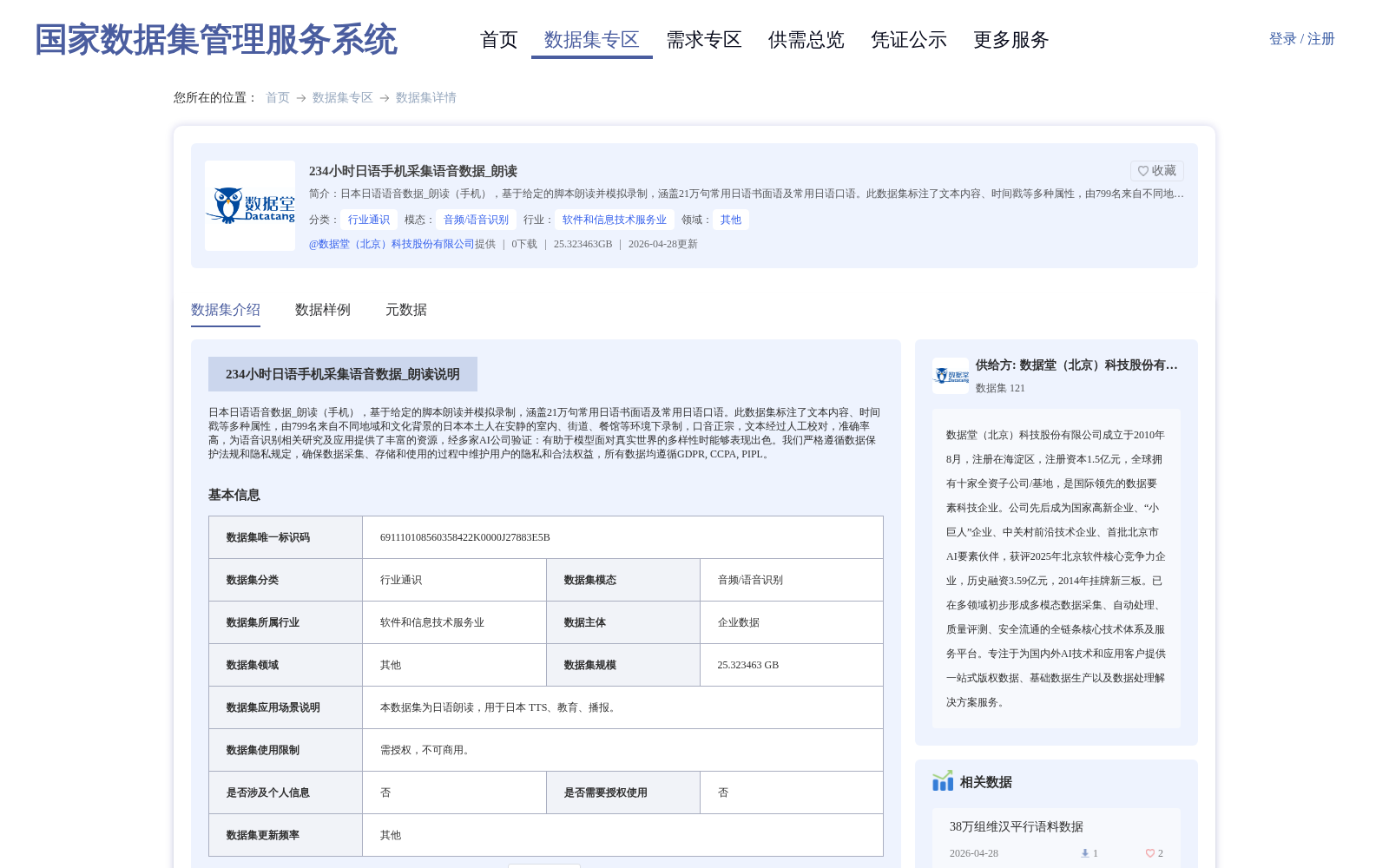Click 数据集专区 in the breadcrumb trail
1389x868 pixels.
(343, 98)
